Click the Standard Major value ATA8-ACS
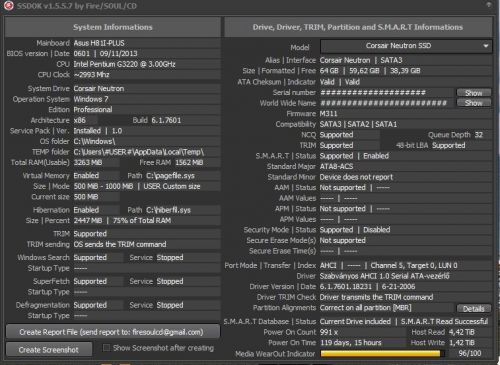500x365 pixels. click(336, 166)
